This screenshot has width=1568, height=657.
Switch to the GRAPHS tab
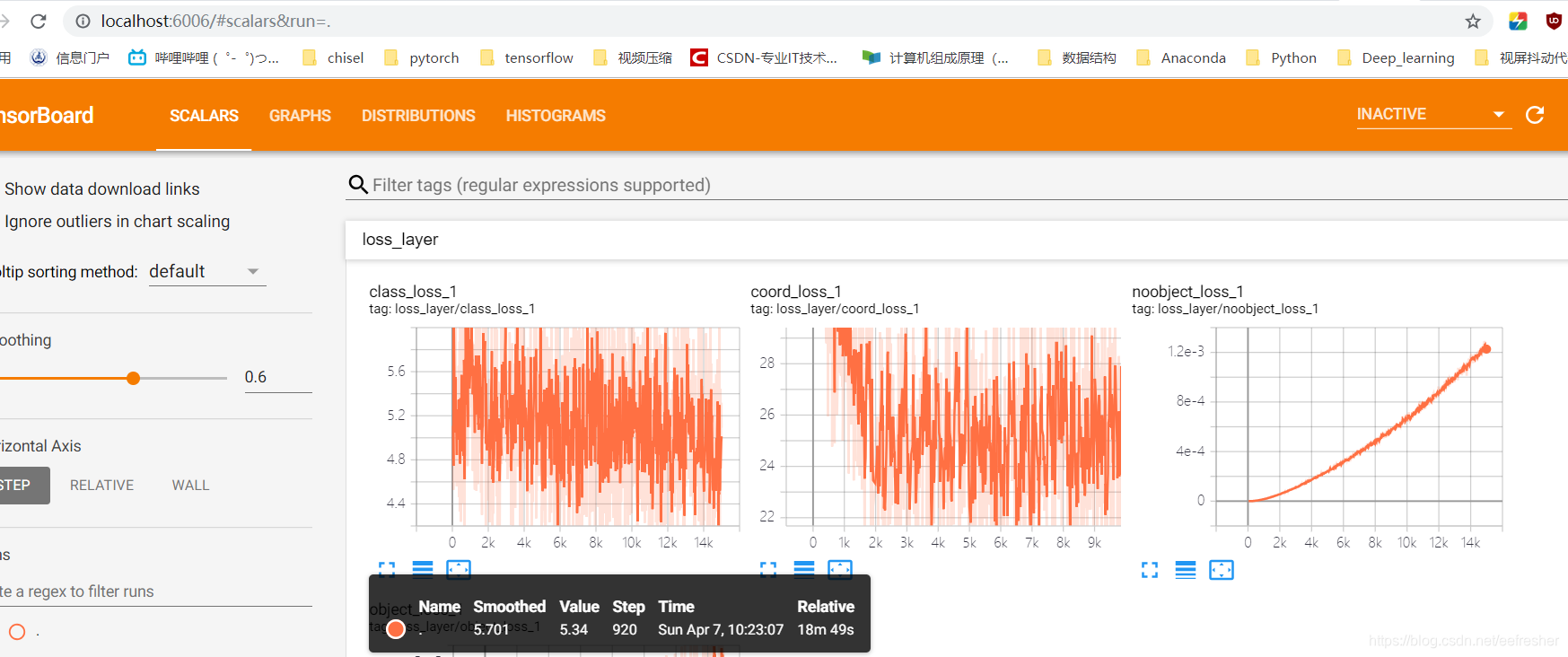pos(300,115)
